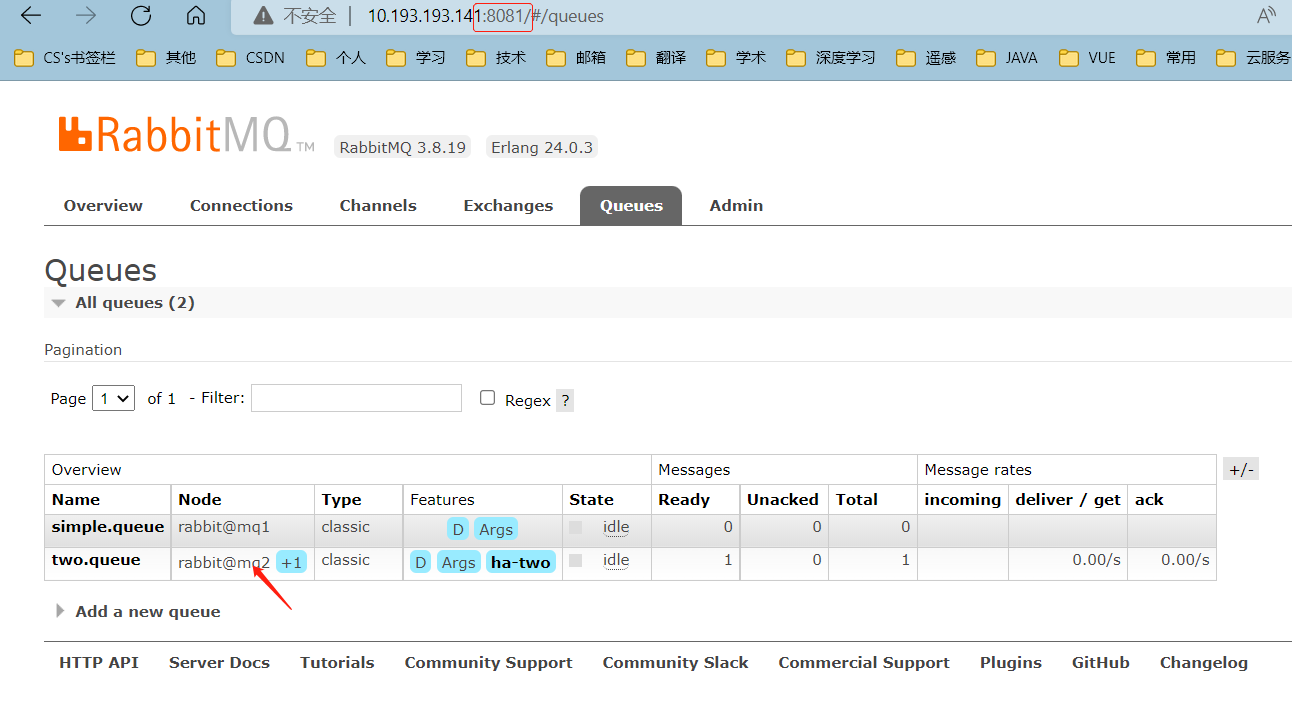1292x704 pixels.
Task: Sort the table by Name column
Action: (76, 499)
